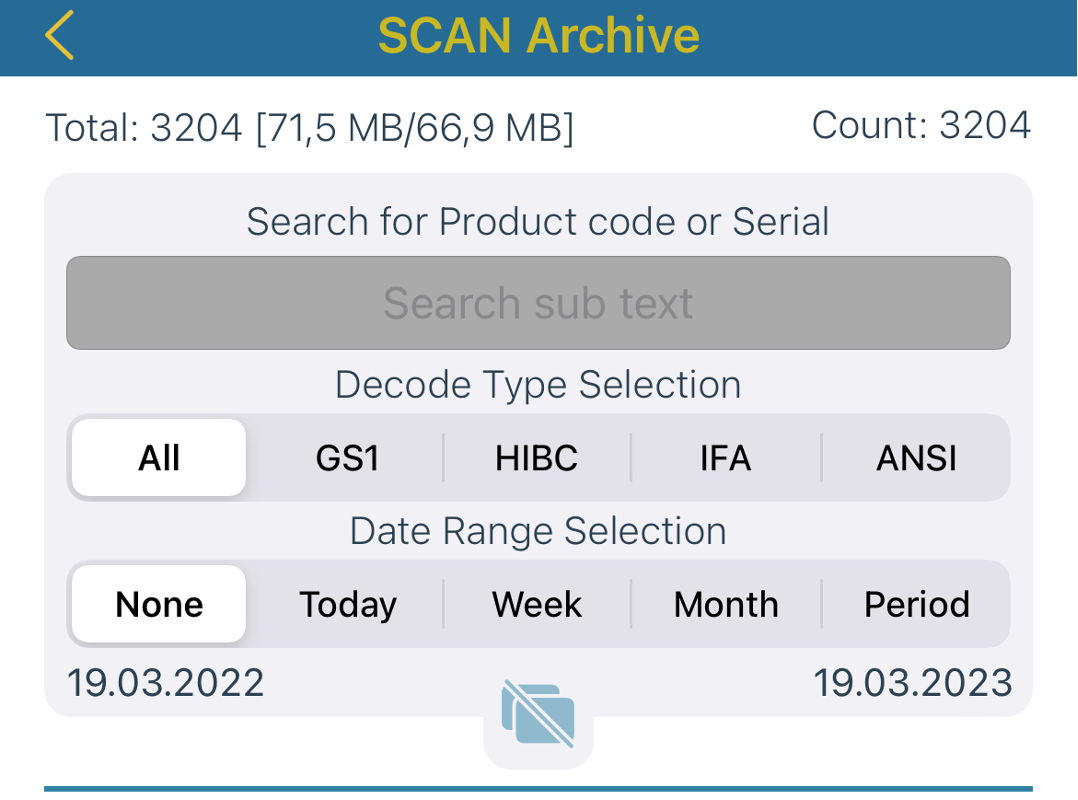Image resolution: width=1078 pixels, height=800 pixels.
Task: Tap the Count: 3204 label
Action: [x=921, y=125]
